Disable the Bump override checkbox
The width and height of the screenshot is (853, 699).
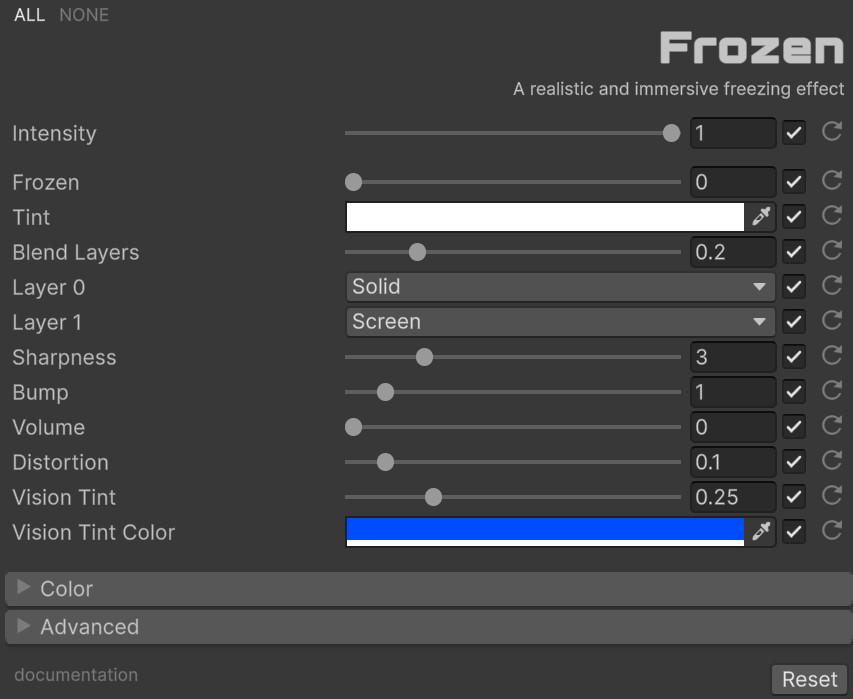click(x=794, y=392)
